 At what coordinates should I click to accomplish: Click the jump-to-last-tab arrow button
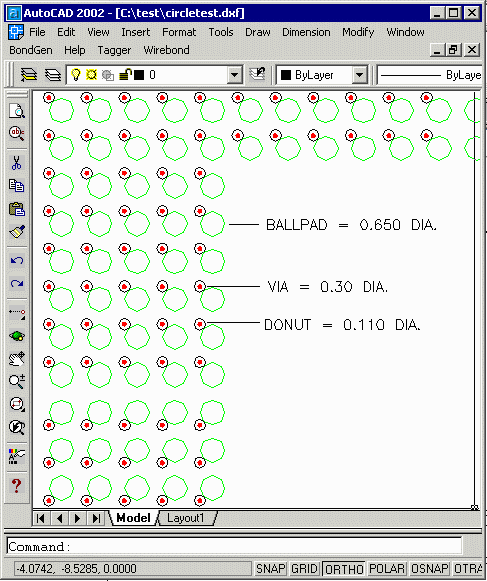point(96,518)
